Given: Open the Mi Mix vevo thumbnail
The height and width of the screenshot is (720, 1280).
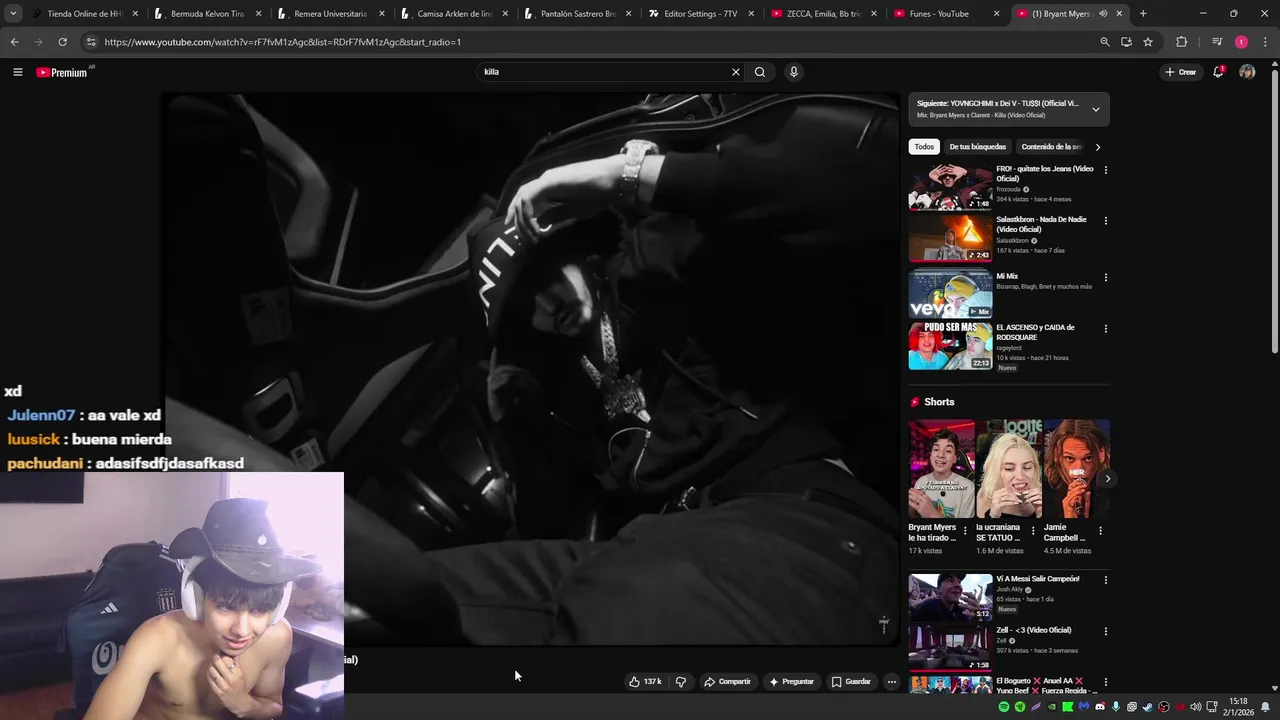Looking at the screenshot, I should 950,295.
